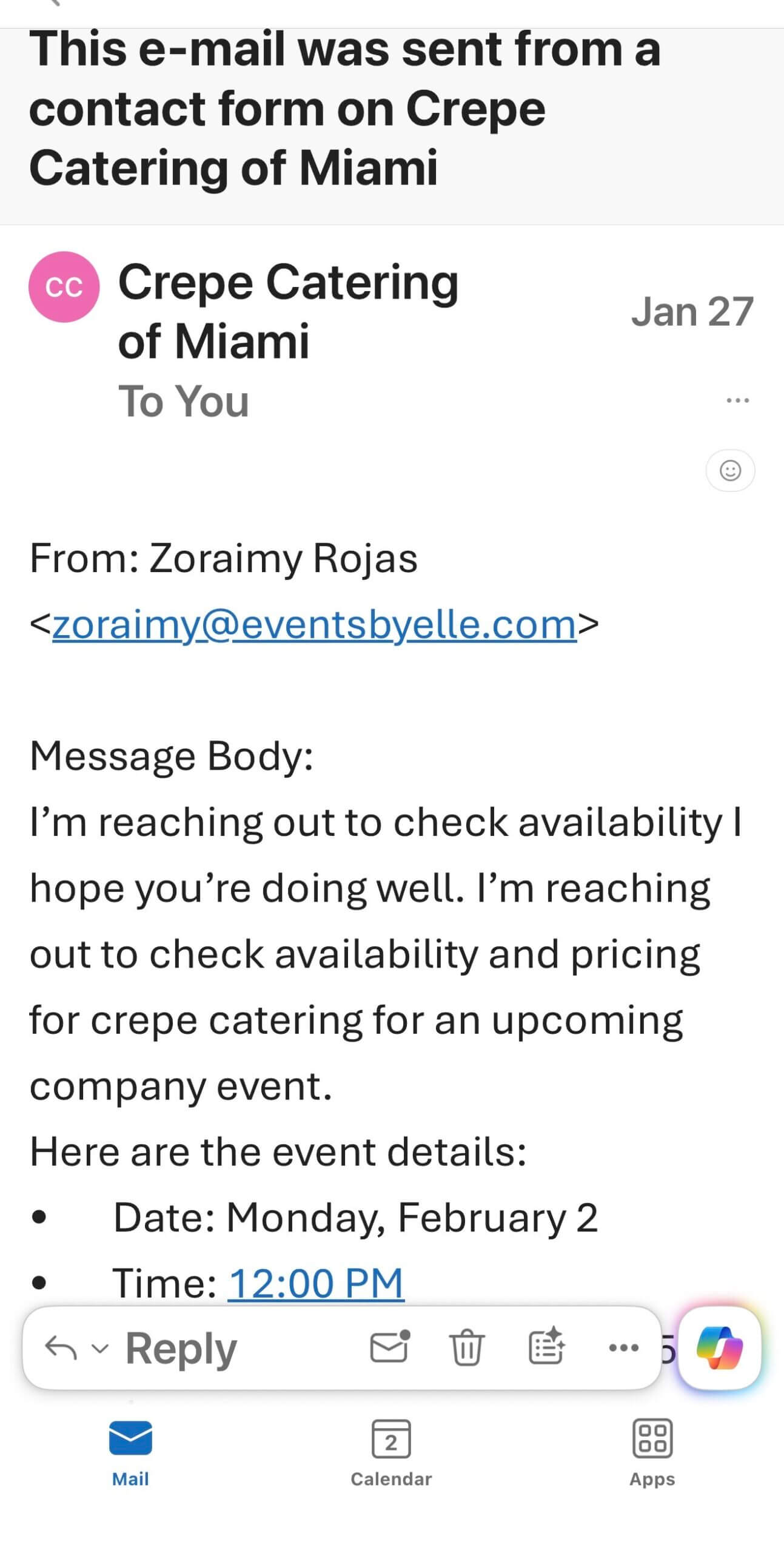Tap the reply arrow icon
Image resolution: width=784 pixels, height=1553 pixels.
(x=61, y=1348)
